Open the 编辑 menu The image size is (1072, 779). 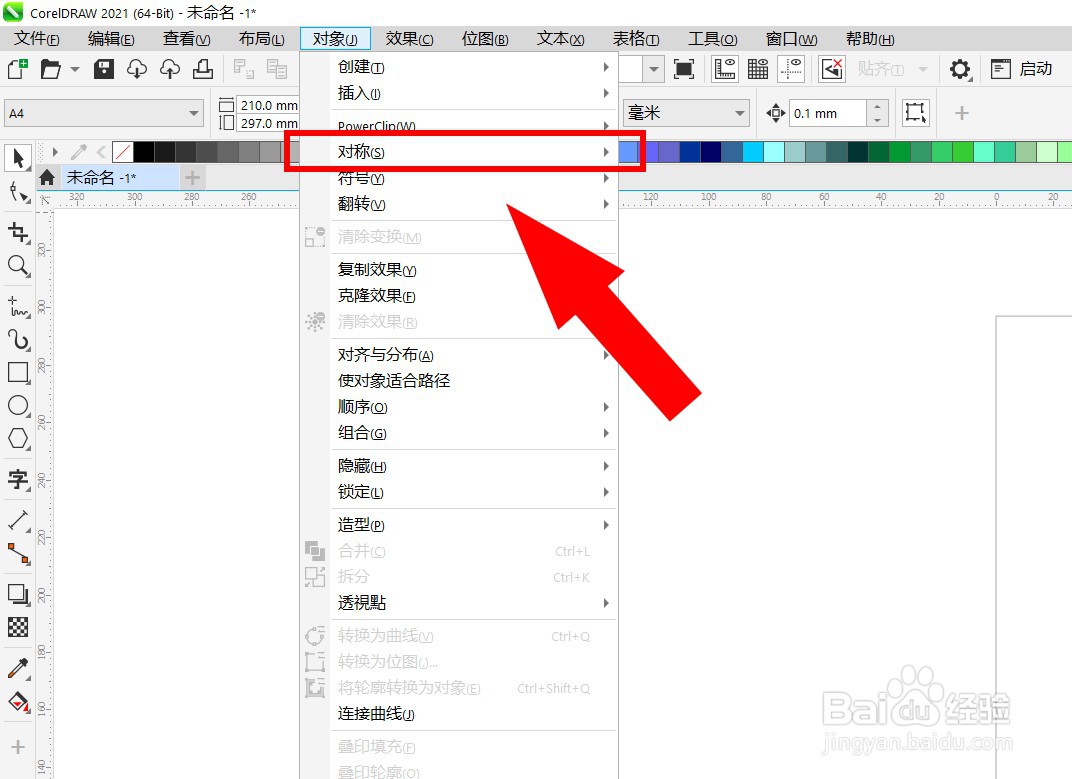tap(111, 39)
